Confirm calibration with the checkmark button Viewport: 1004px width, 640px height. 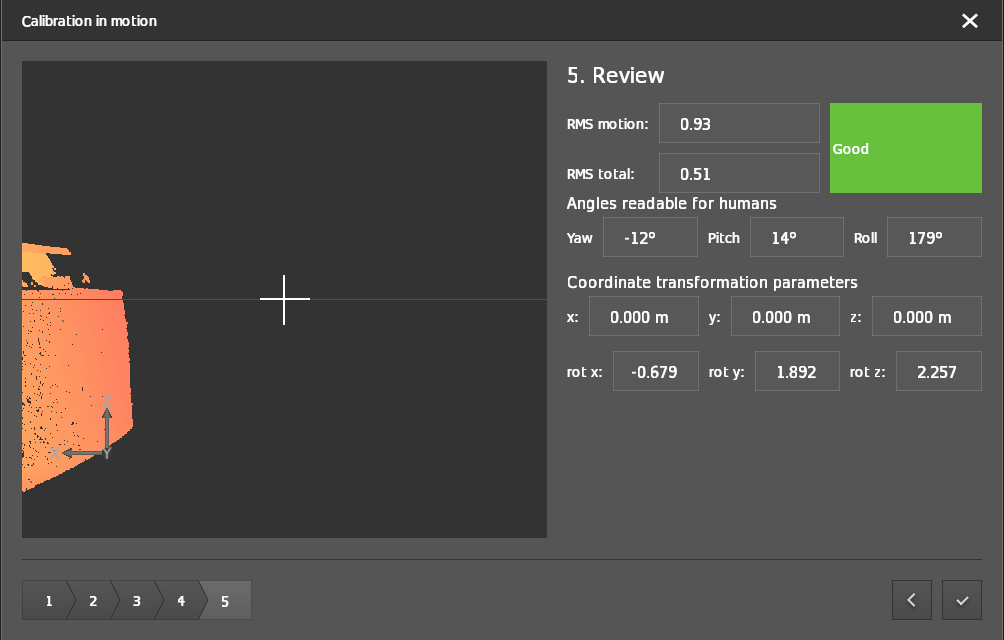coord(962,600)
